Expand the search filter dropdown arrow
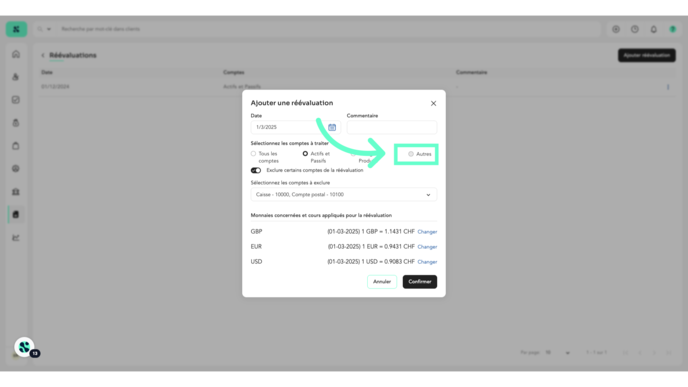 point(49,29)
